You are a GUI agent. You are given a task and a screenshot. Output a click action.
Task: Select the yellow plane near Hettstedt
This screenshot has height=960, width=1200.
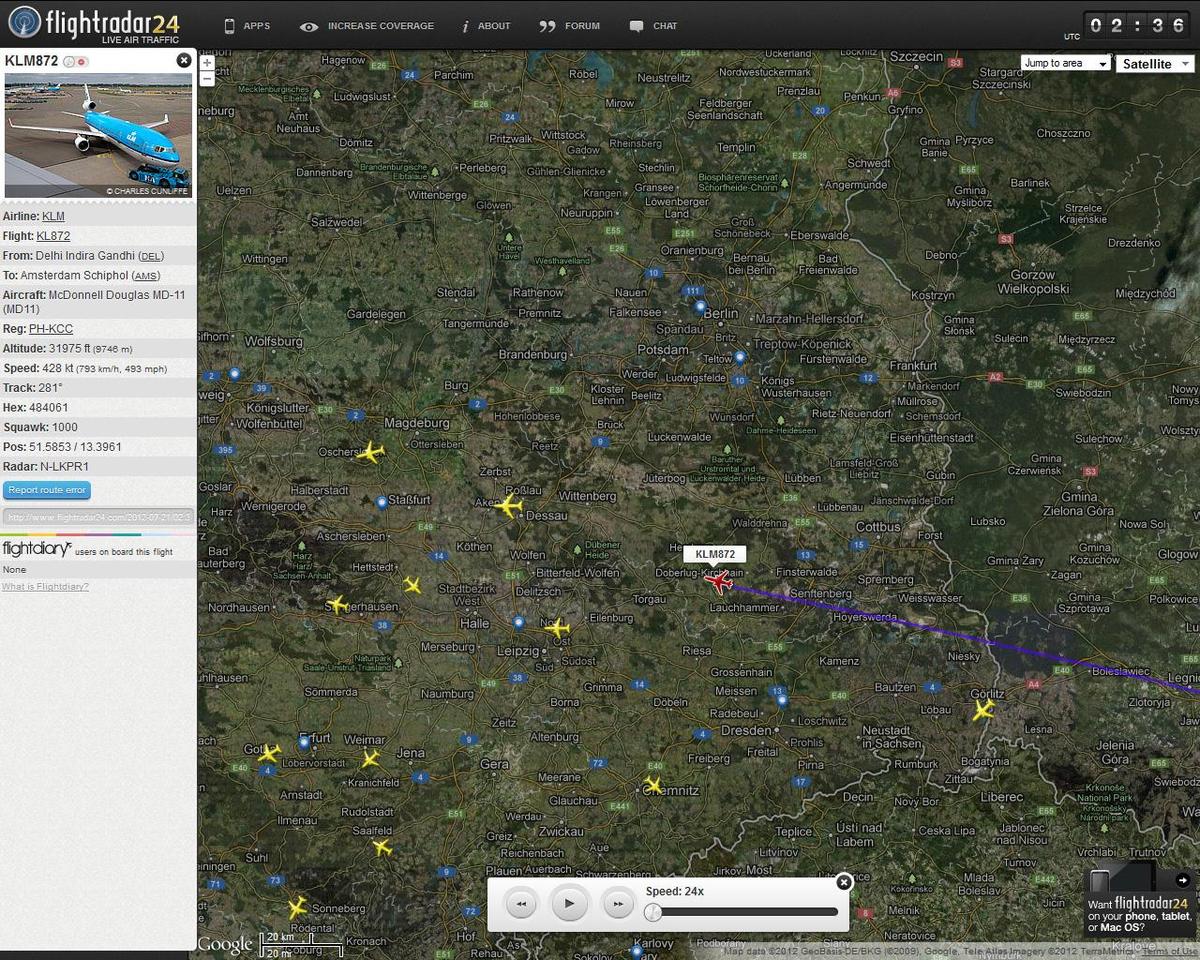point(412,585)
